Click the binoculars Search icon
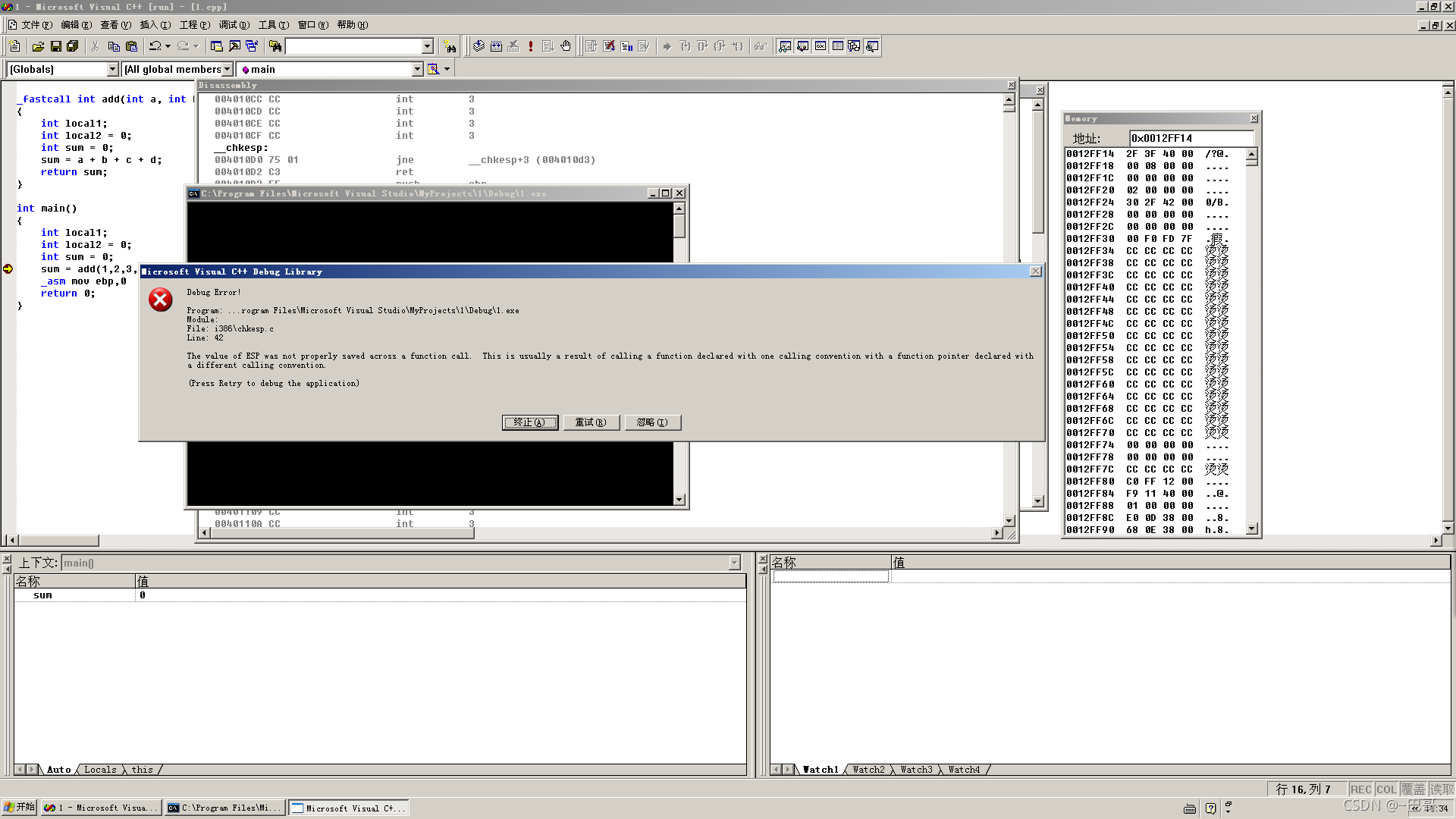1456x819 pixels. pyautogui.click(x=450, y=47)
